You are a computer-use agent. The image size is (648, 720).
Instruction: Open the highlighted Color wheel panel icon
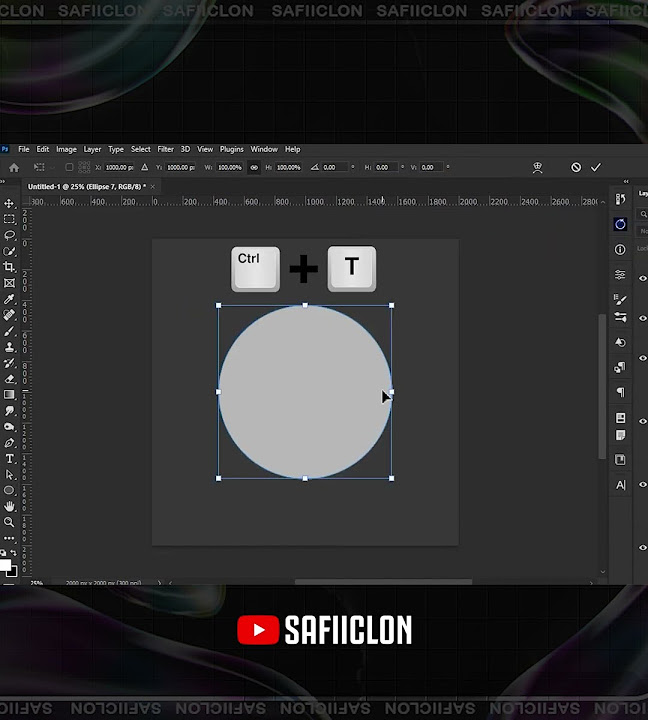click(x=620, y=224)
